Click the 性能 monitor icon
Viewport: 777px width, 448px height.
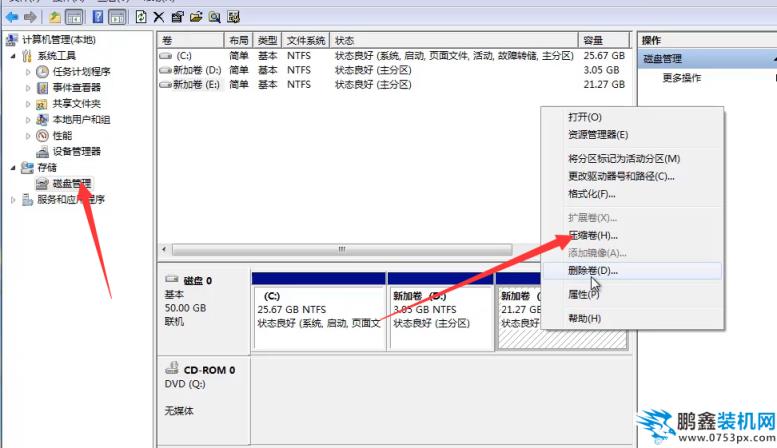[43, 135]
